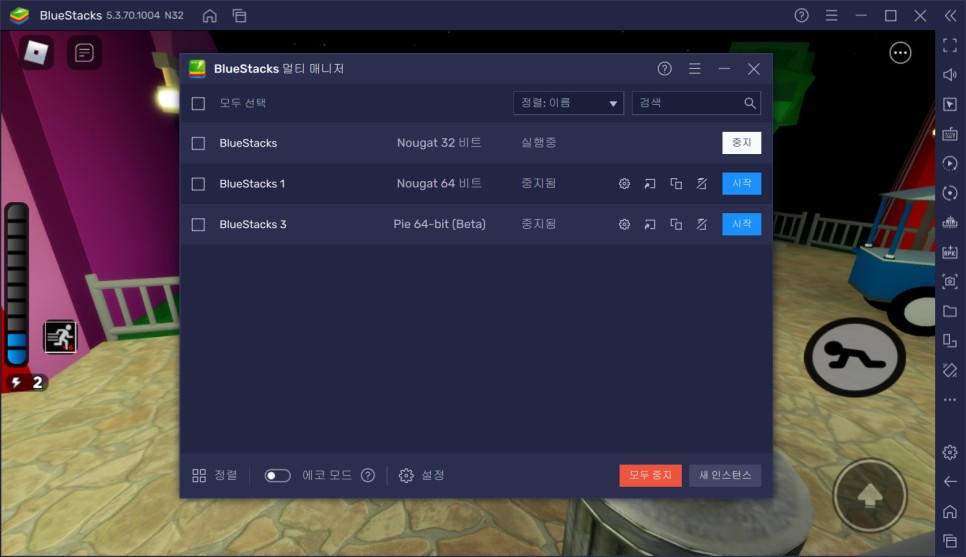The height and width of the screenshot is (557, 966).
Task: Open sidebar eco/erase diamond icon
Action: (x=950, y=370)
